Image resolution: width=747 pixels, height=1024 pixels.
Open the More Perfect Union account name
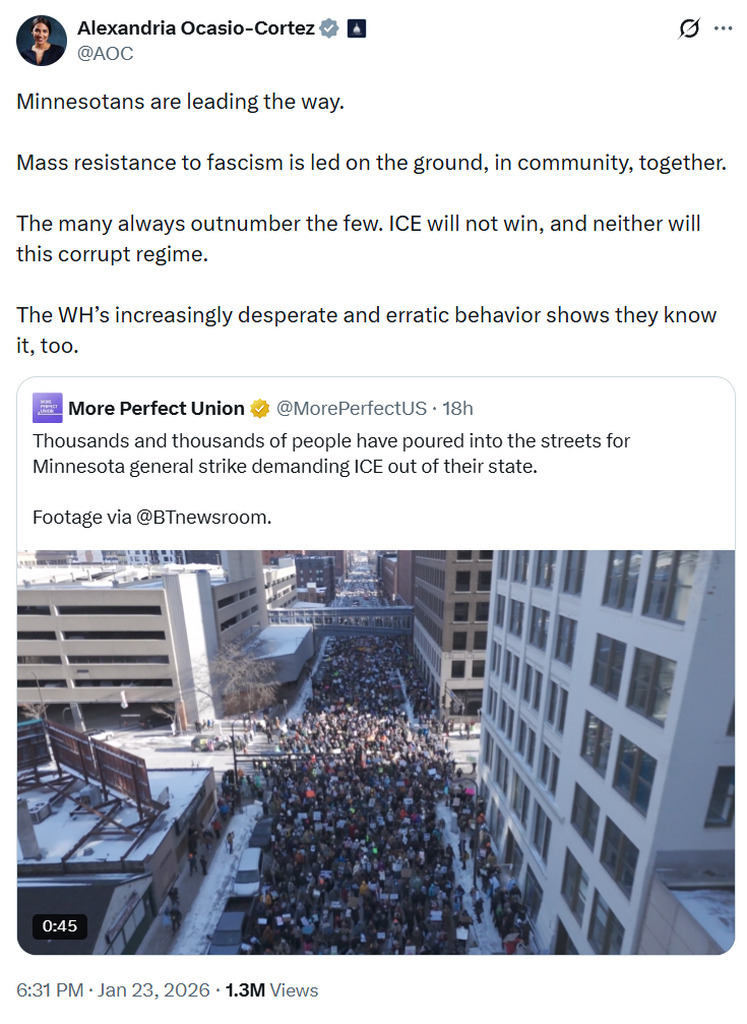coord(156,408)
